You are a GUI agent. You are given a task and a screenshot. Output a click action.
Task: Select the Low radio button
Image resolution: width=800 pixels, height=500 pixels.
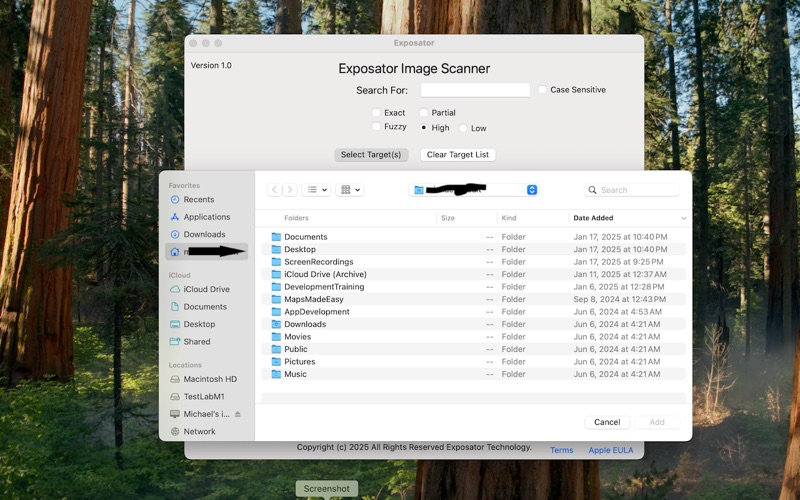pyautogui.click(x=463, y=128)
